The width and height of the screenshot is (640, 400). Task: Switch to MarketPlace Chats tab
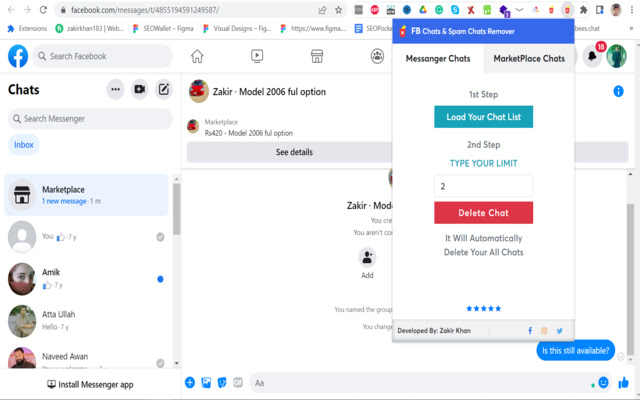click(x=529, y=58)
